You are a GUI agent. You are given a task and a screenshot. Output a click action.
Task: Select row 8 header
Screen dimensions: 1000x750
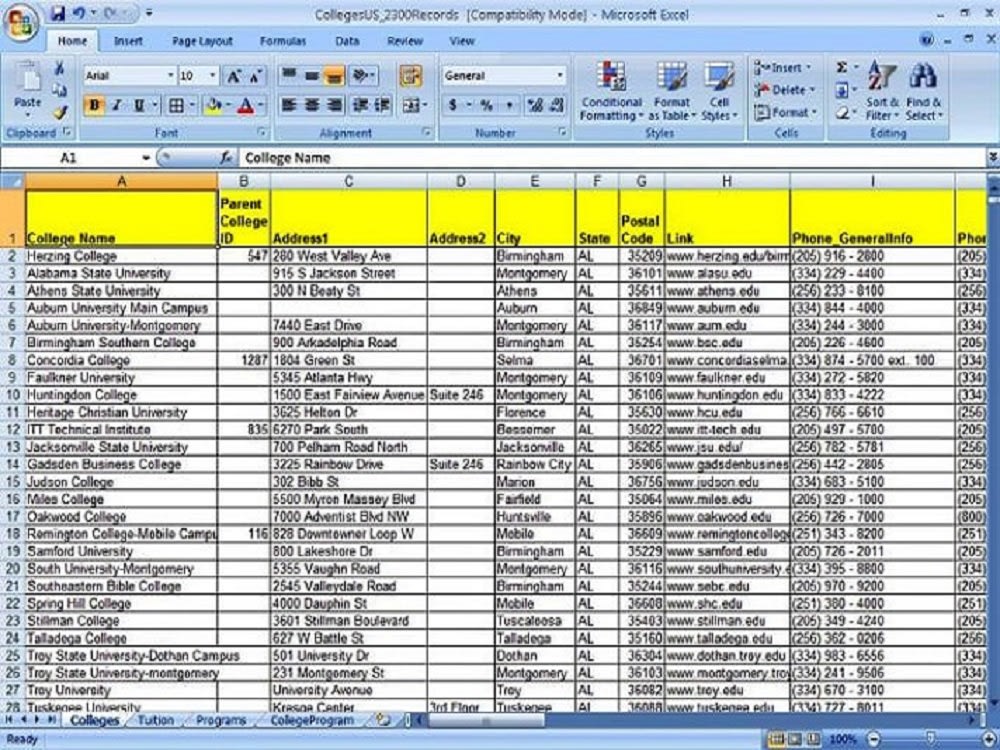coord(11,360)
